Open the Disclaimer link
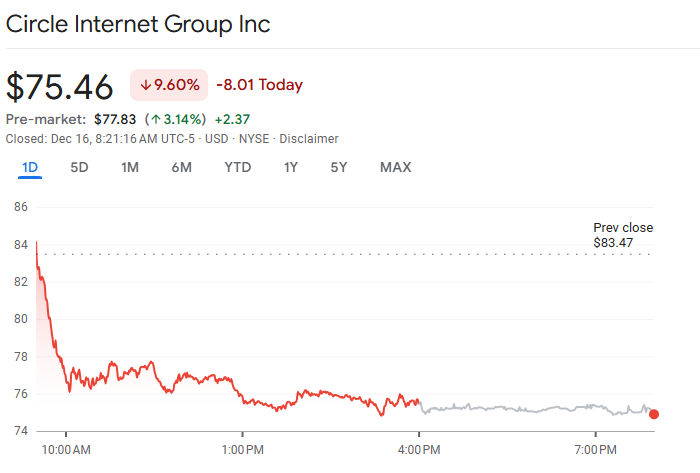700x473 pixels. tap(309, 139)
